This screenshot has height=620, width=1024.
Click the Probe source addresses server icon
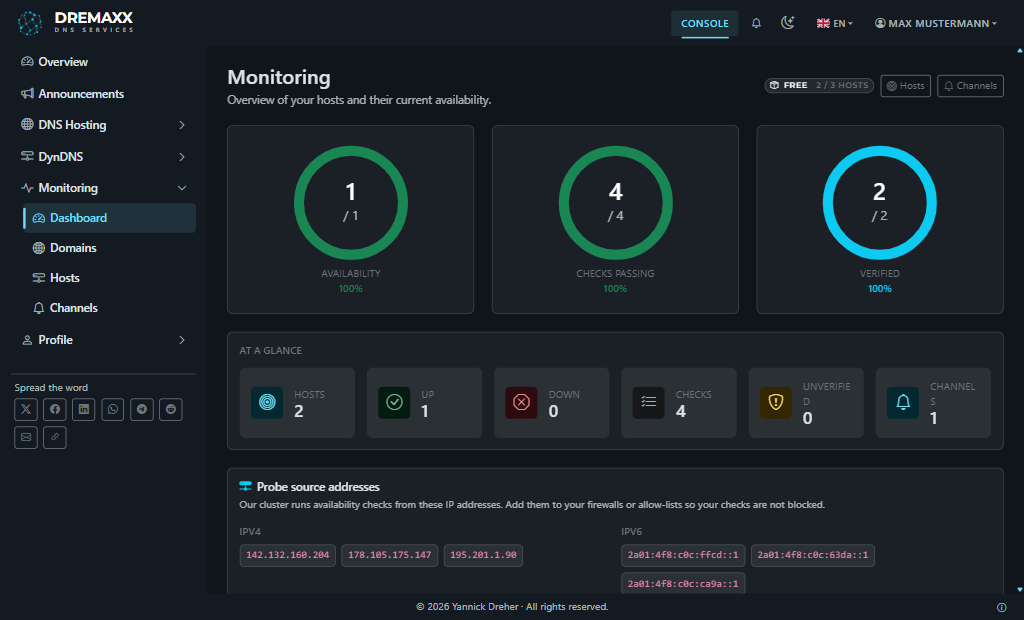coord(246,487)
